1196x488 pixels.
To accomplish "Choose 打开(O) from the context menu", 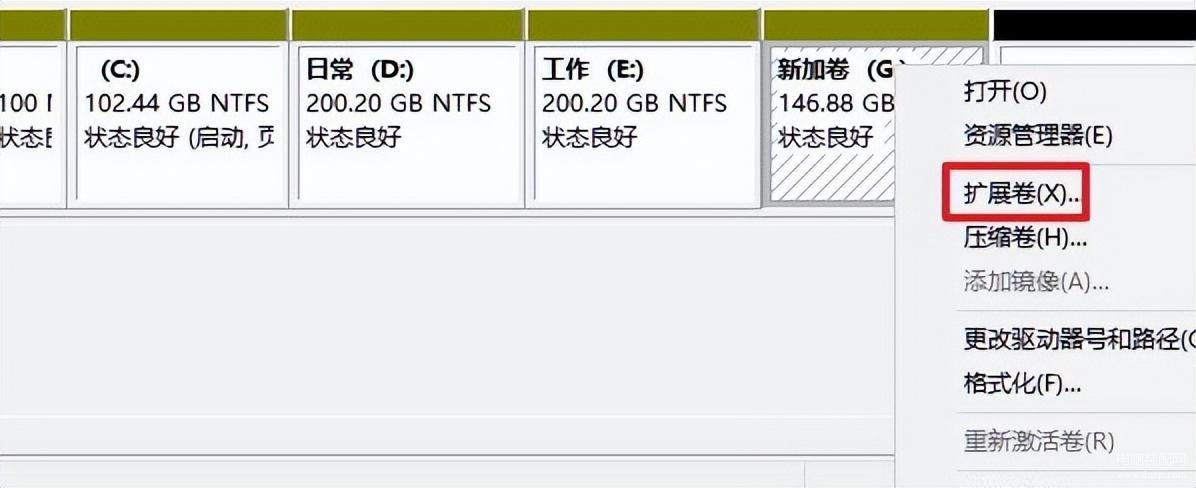I will coord(1005,92).
